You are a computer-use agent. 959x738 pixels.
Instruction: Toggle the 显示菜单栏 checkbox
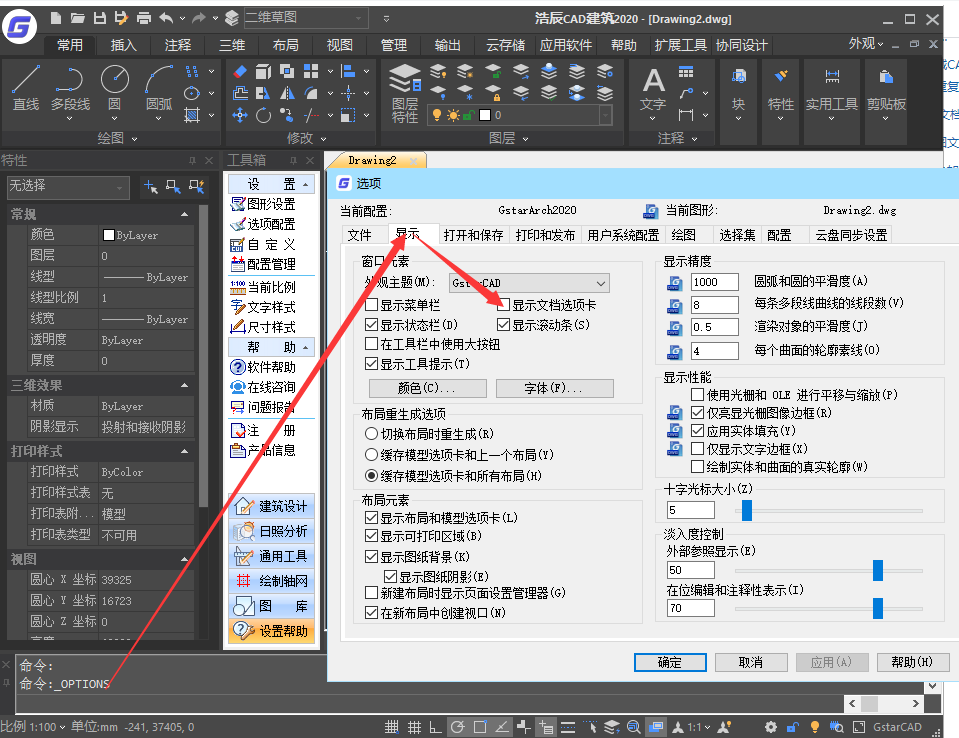pyautogui.click(x=372, y=305)
